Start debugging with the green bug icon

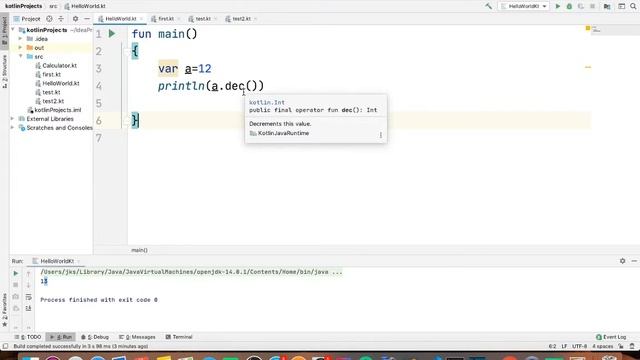click(x=569, y=6)
